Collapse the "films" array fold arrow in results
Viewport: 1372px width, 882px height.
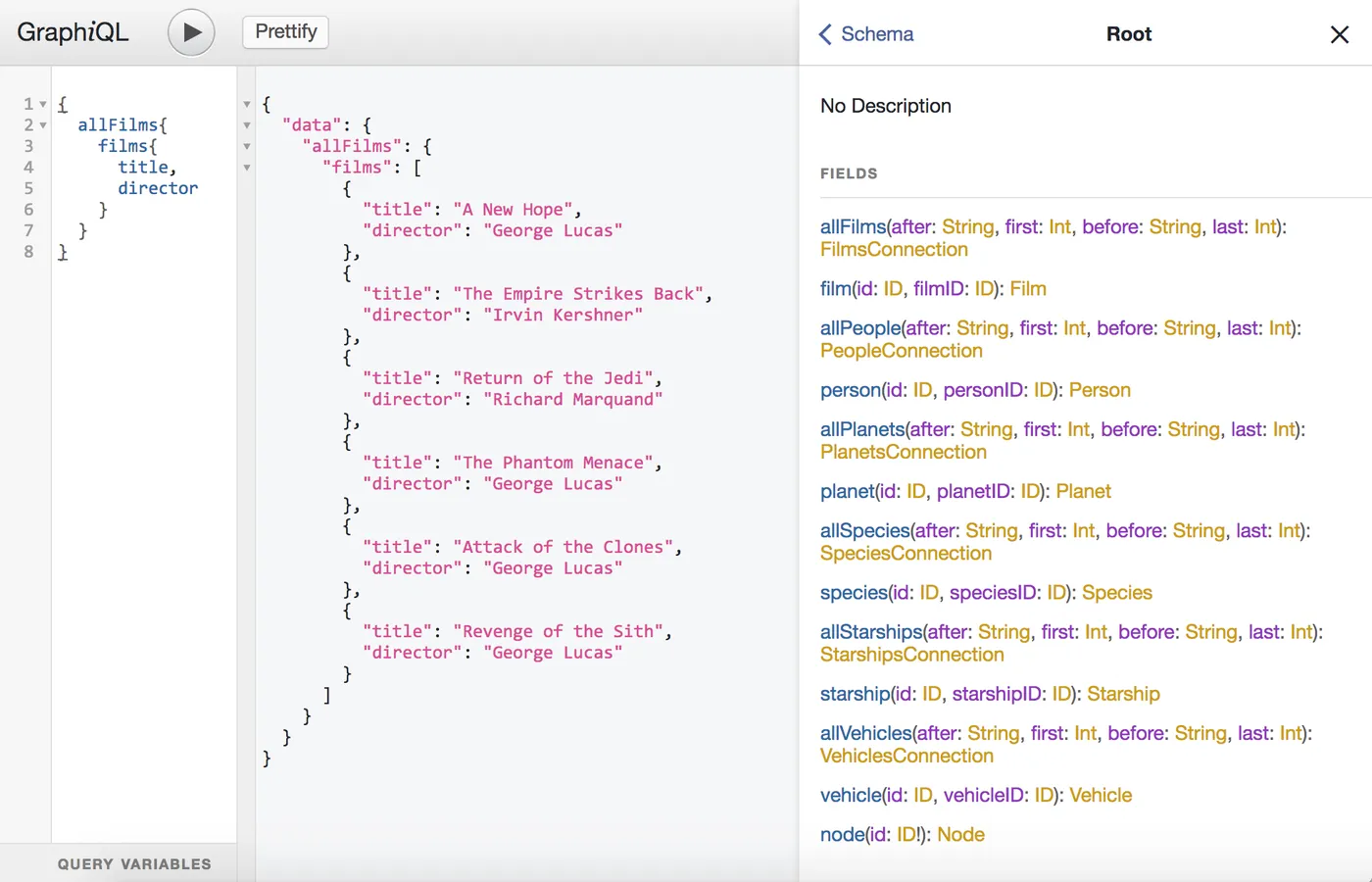247,168
